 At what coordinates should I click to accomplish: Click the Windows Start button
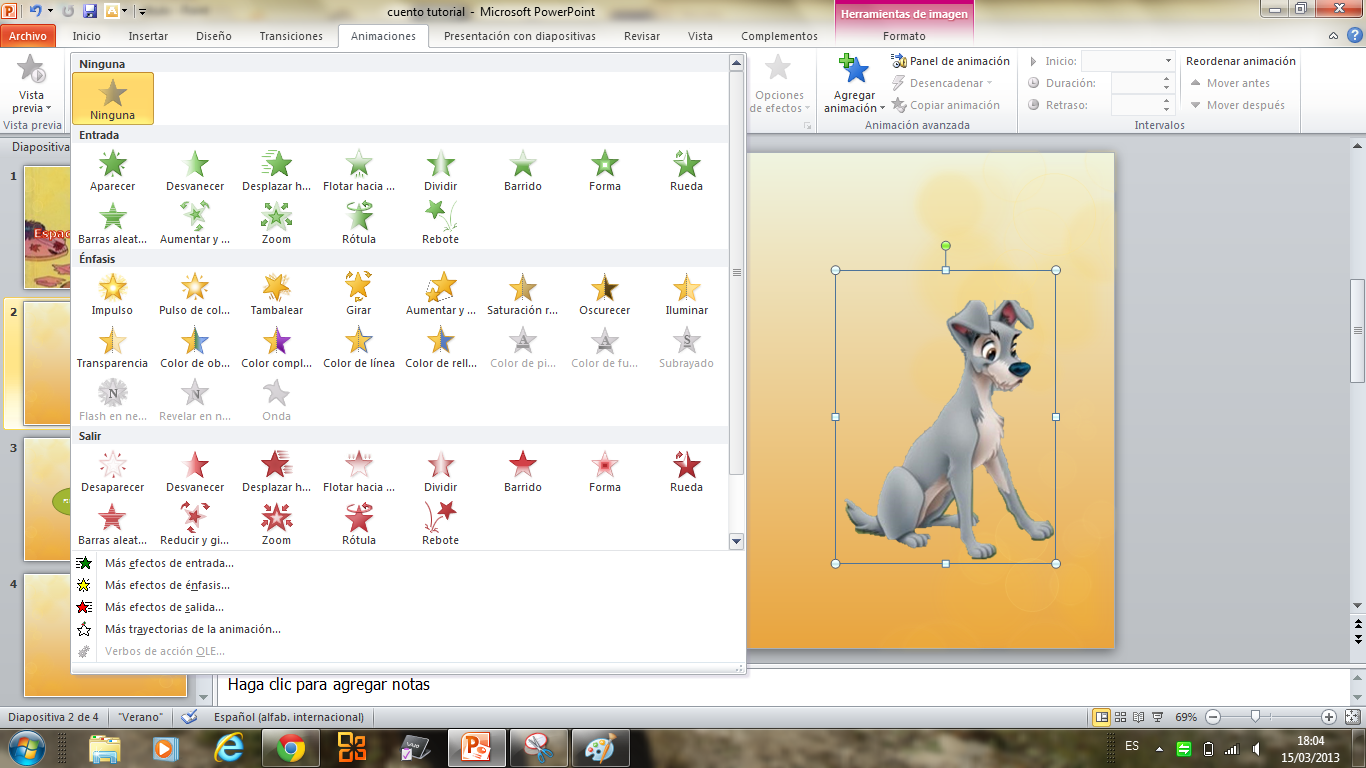[x=26, y=748]
